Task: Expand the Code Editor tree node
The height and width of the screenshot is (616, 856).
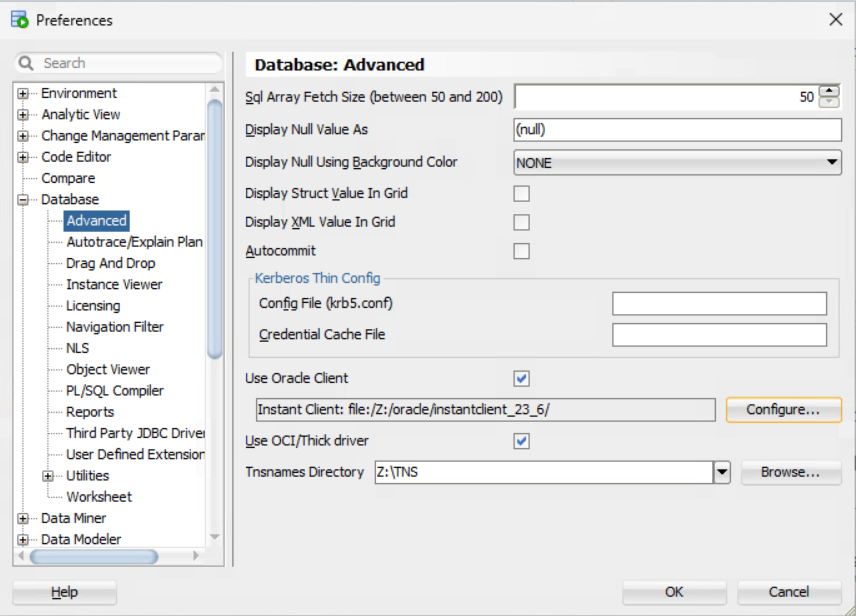Action: (22, 157)
